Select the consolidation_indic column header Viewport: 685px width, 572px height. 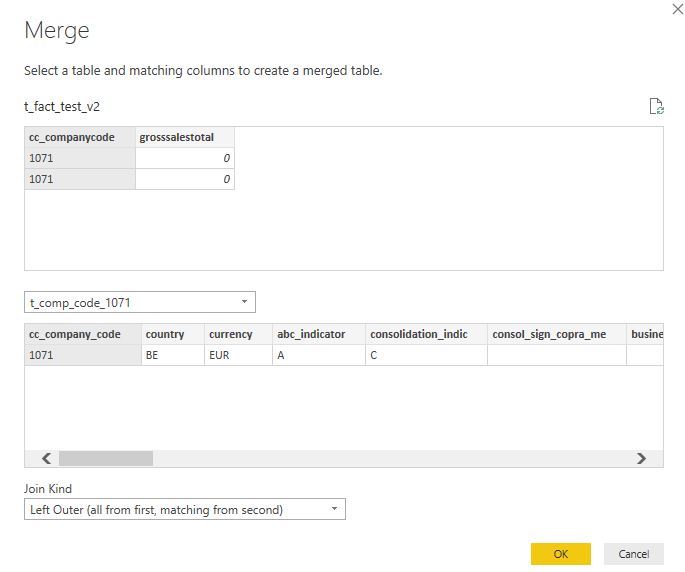click(x=426, y=334)
